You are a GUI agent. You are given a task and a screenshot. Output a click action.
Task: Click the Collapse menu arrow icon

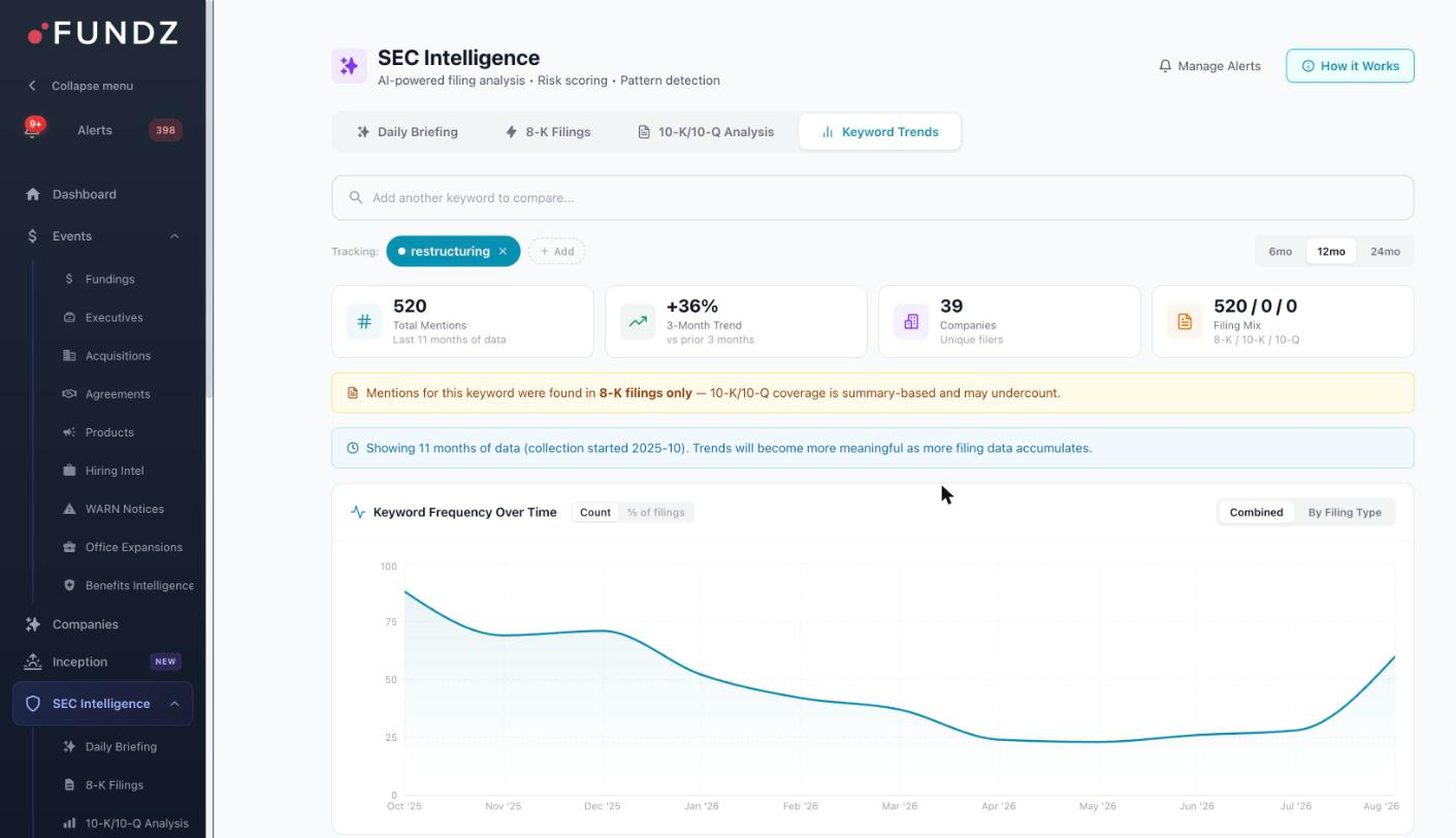[x=32, y=86]
